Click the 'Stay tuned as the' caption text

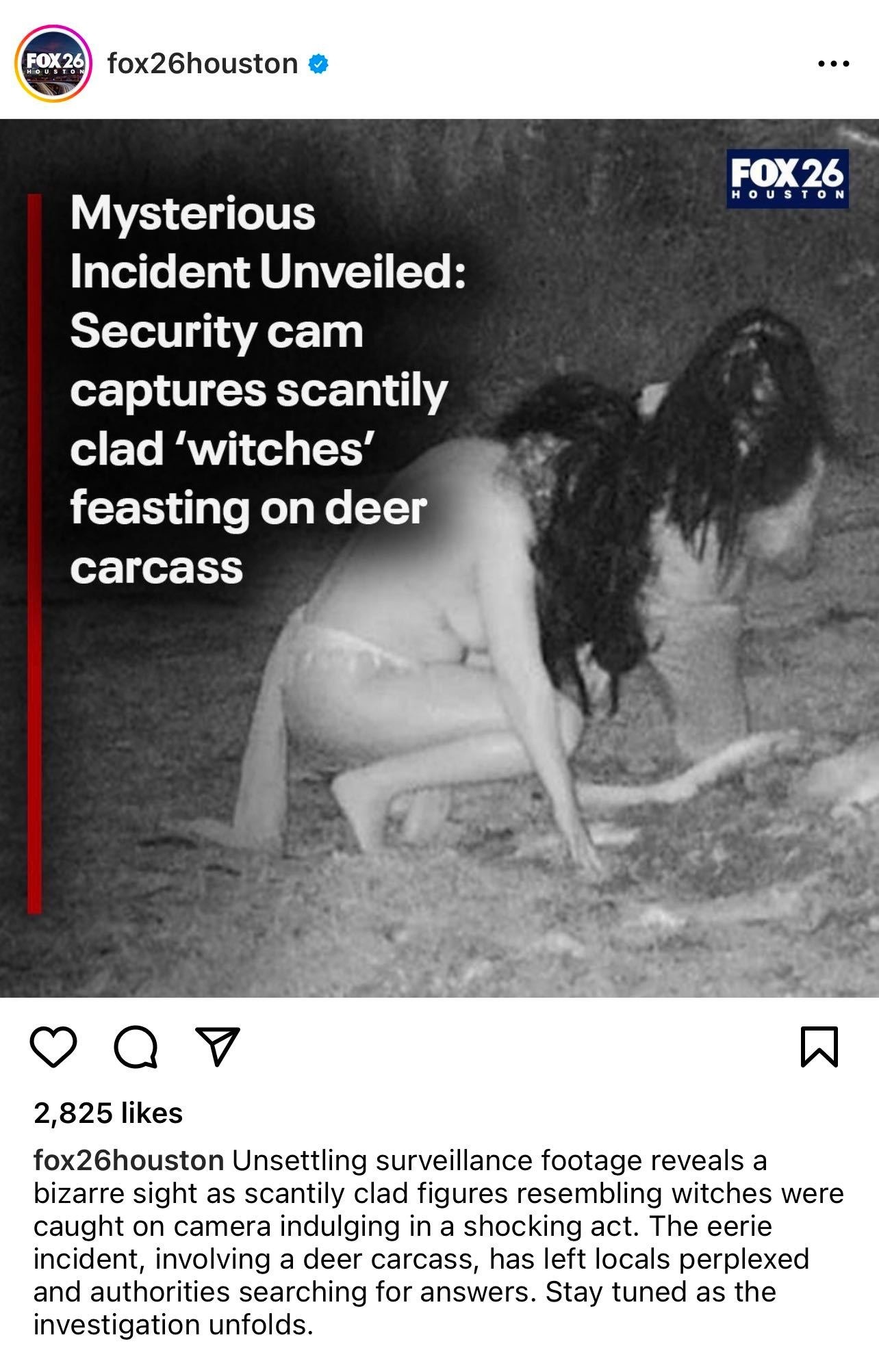click(661, 1292)
